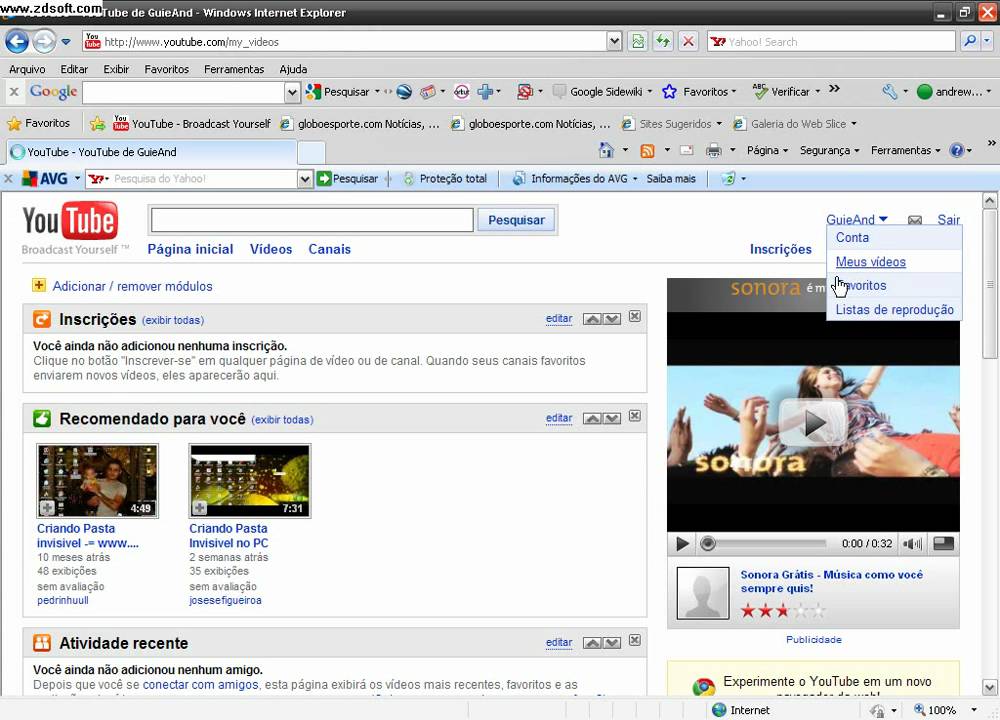Click the Sair link

[948, 219]
